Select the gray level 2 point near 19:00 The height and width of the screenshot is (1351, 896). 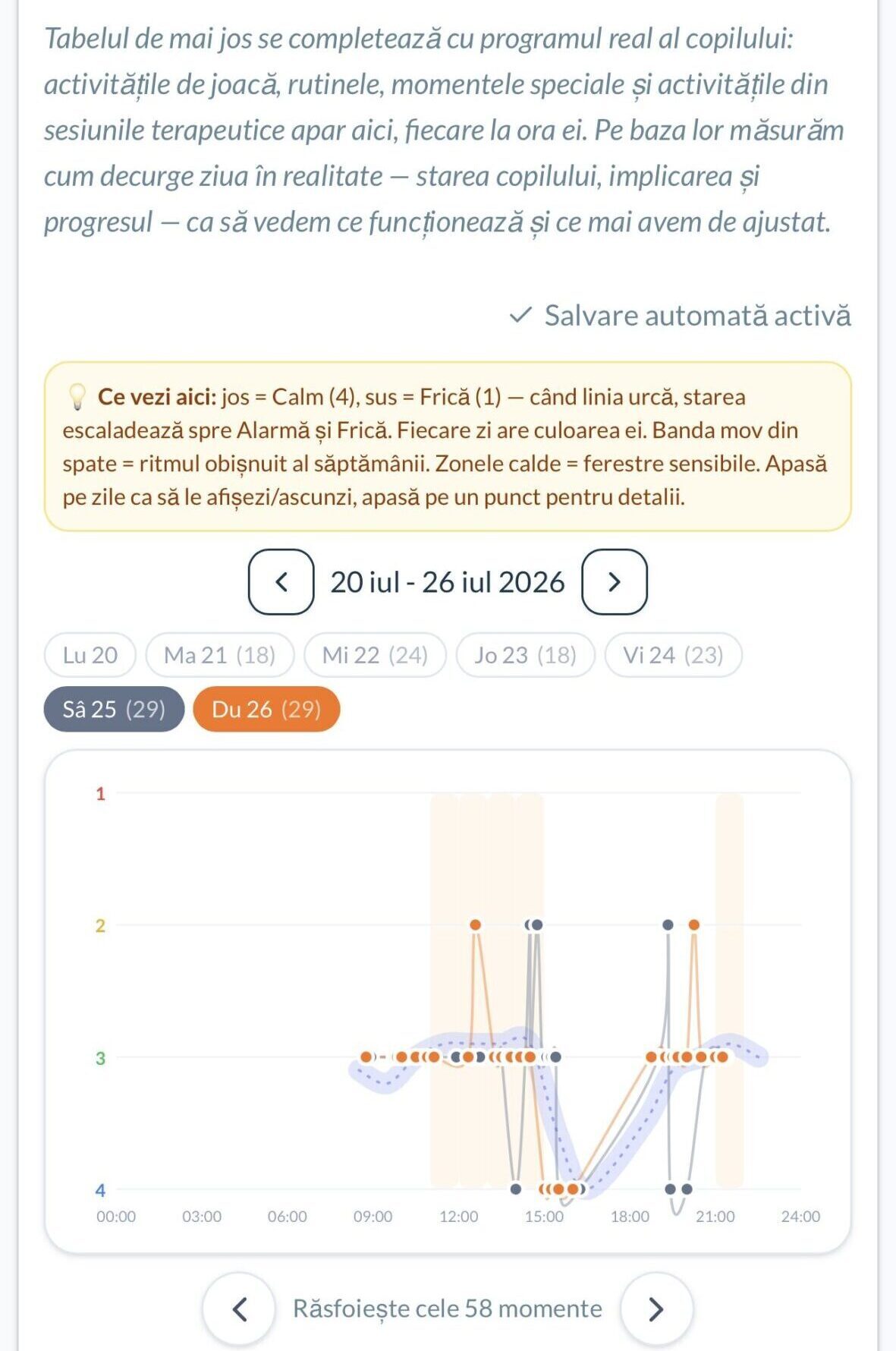click(668, 924)
